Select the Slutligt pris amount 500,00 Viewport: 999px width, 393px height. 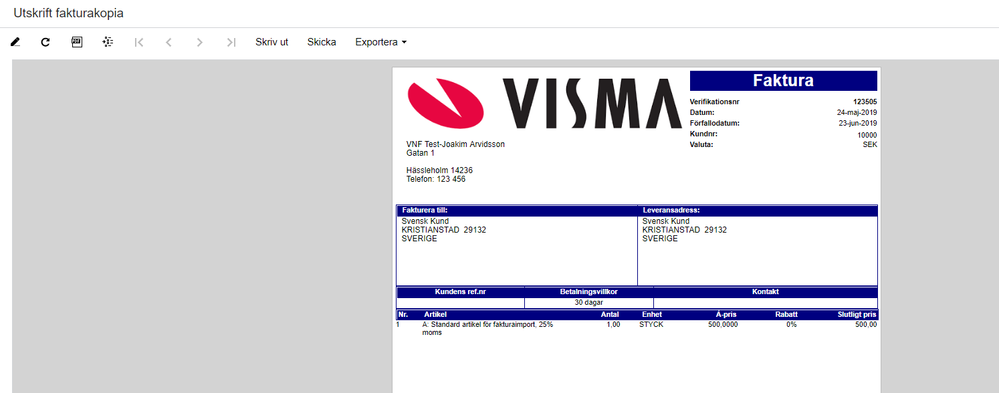tap(866, 324)
